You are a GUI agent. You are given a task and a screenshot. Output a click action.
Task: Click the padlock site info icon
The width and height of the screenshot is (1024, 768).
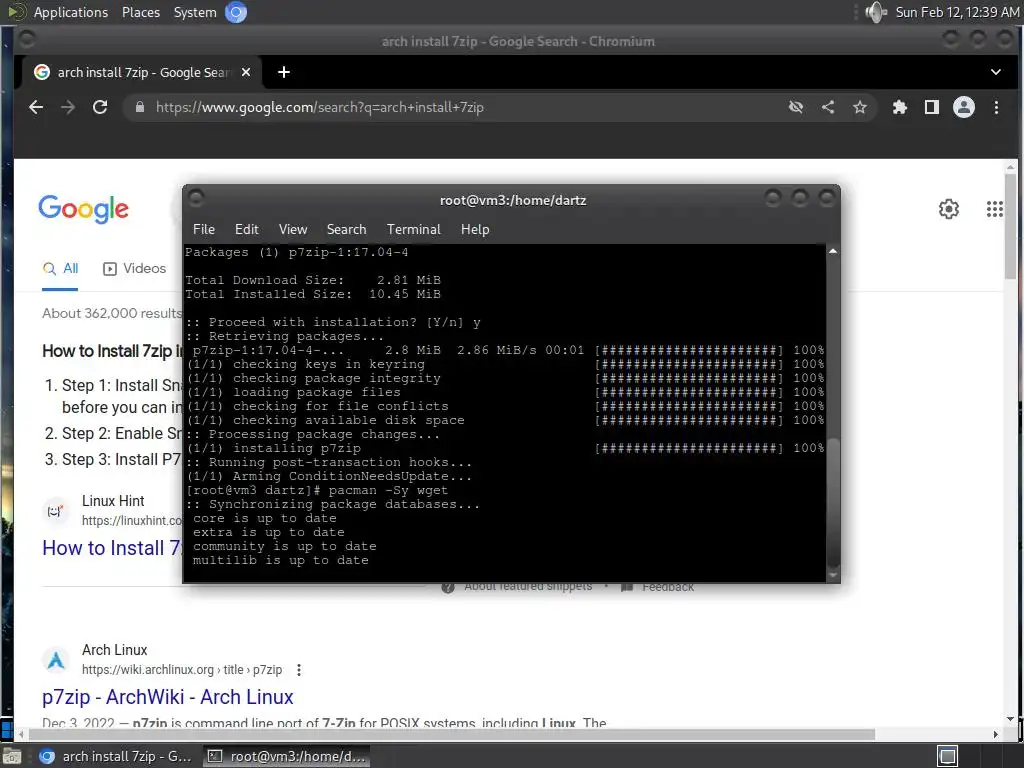139,107
